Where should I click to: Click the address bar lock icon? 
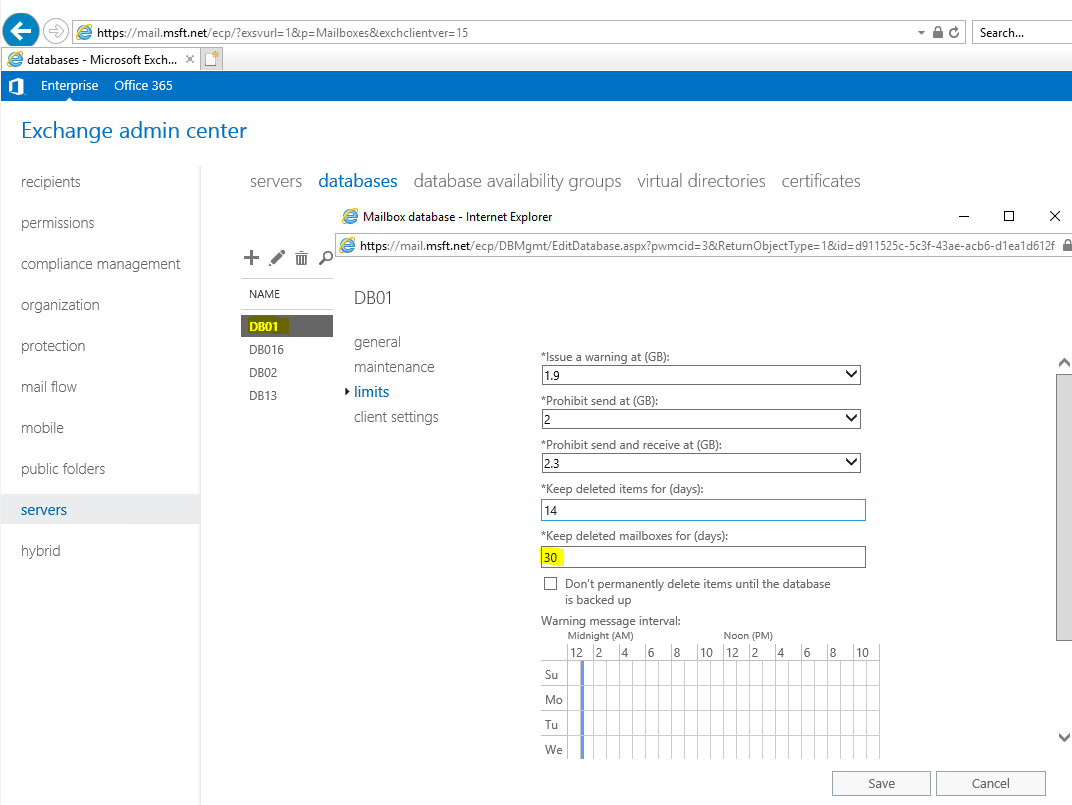938,32
